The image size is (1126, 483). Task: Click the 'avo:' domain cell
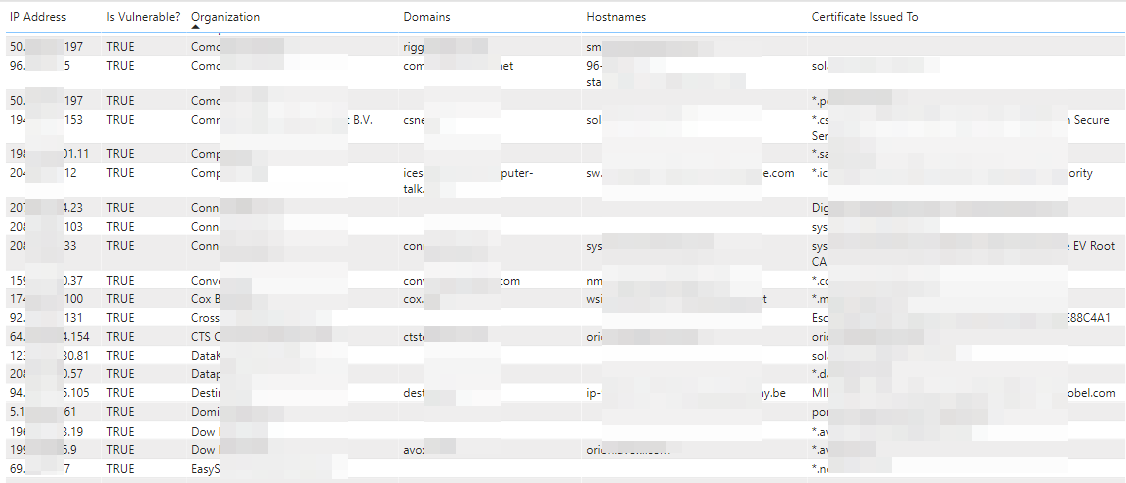(415, 450)
